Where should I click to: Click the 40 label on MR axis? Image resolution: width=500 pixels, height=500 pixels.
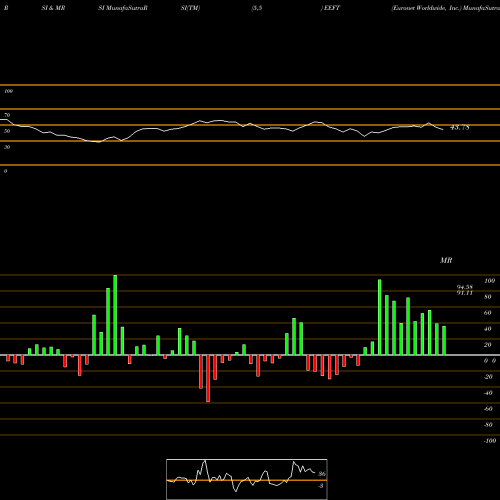coord(487,329)
